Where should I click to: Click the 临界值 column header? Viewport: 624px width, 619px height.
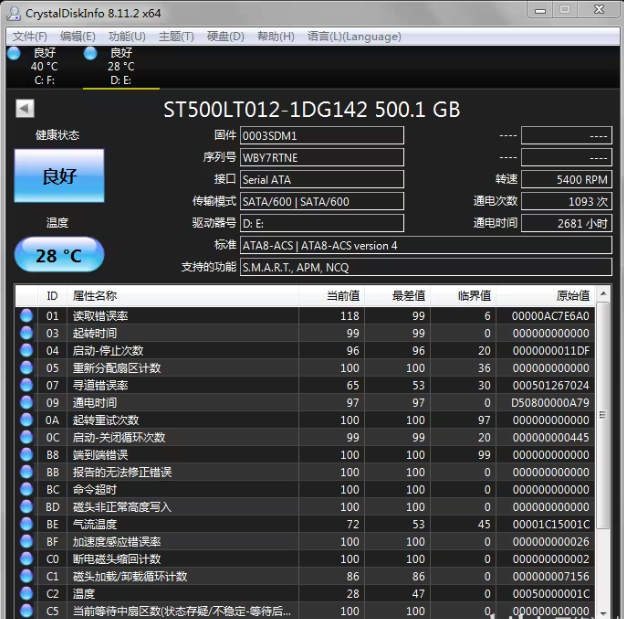point(463,296)
